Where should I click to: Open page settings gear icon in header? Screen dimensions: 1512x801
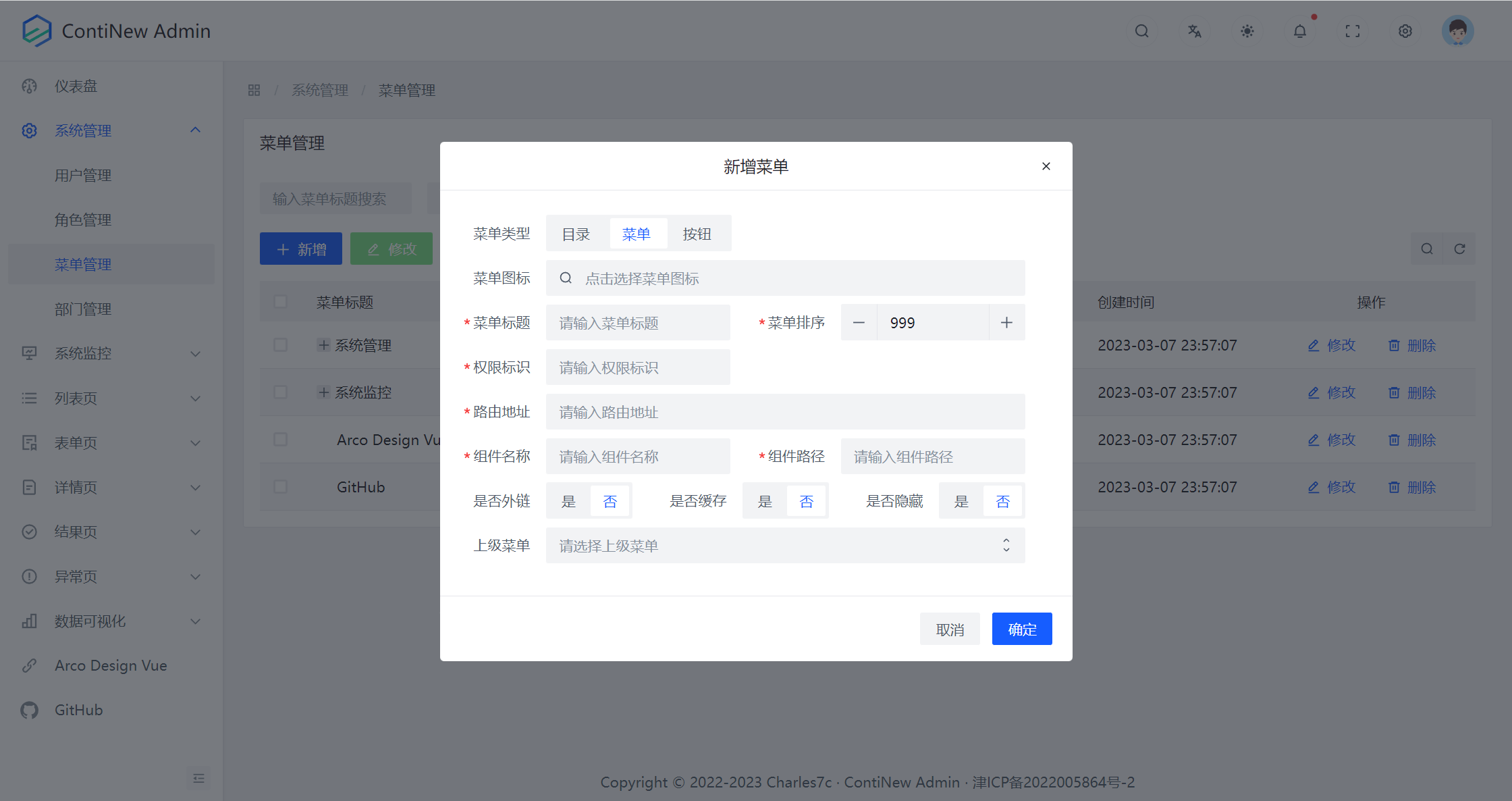tap(1405, 31)
